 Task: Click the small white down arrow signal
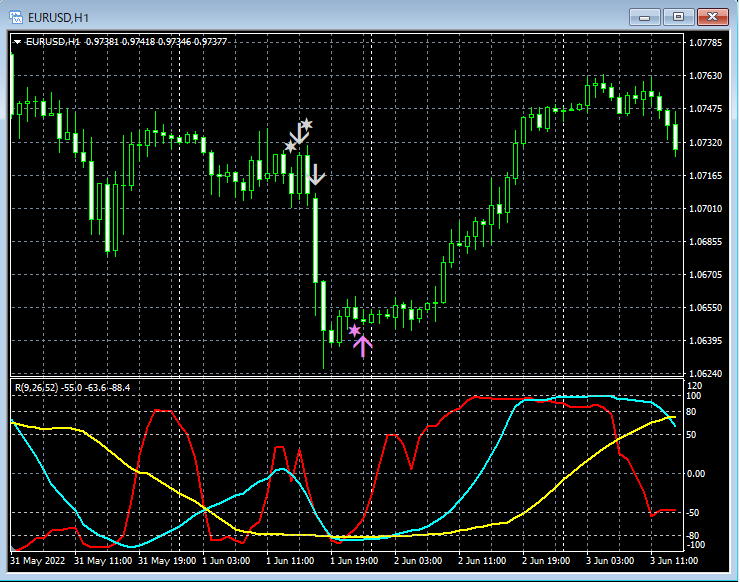316,175
